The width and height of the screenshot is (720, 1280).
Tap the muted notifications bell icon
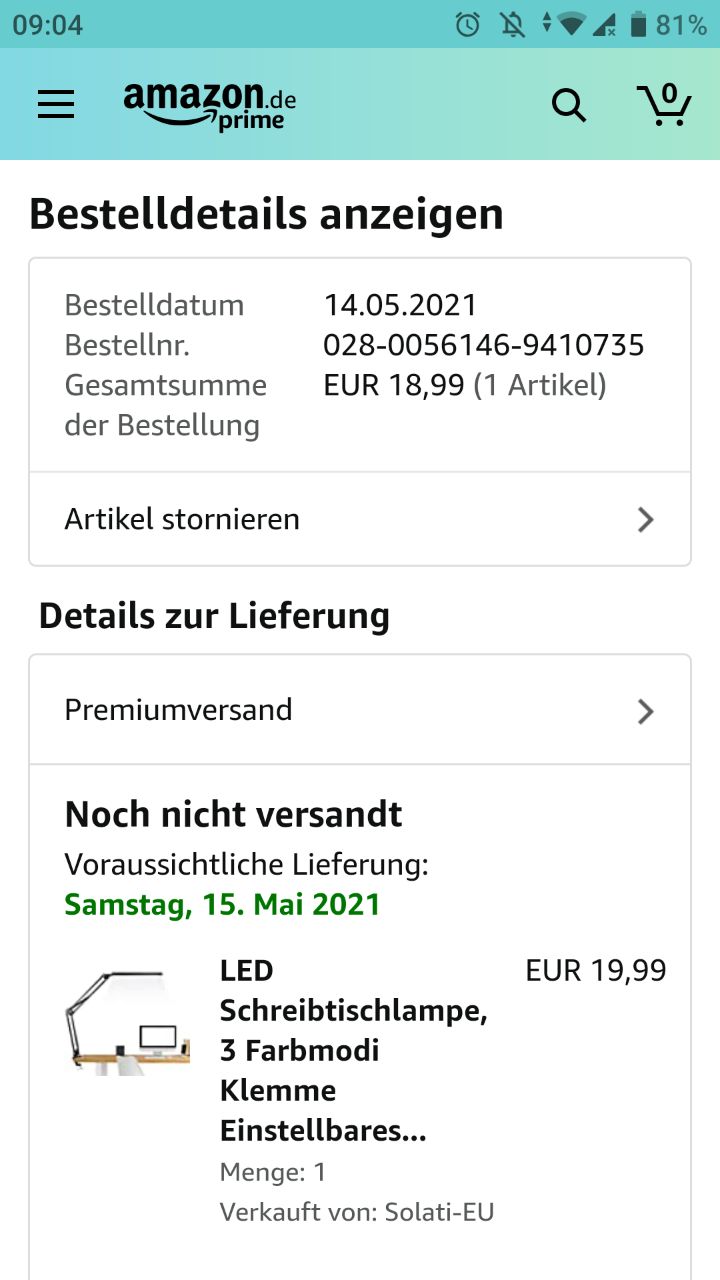point(513,25)
